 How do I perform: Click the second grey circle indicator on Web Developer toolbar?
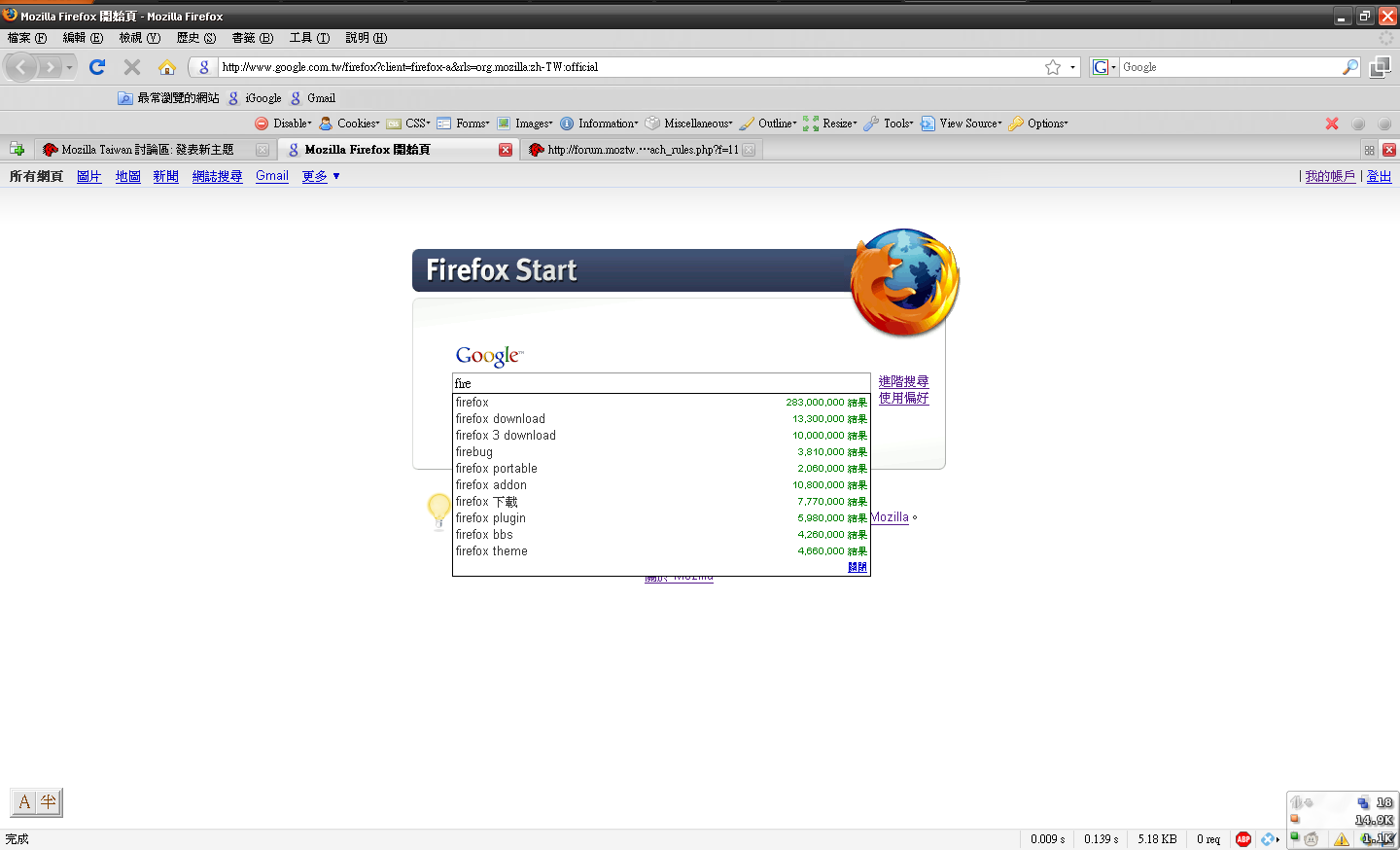[x=1384, y=124]
